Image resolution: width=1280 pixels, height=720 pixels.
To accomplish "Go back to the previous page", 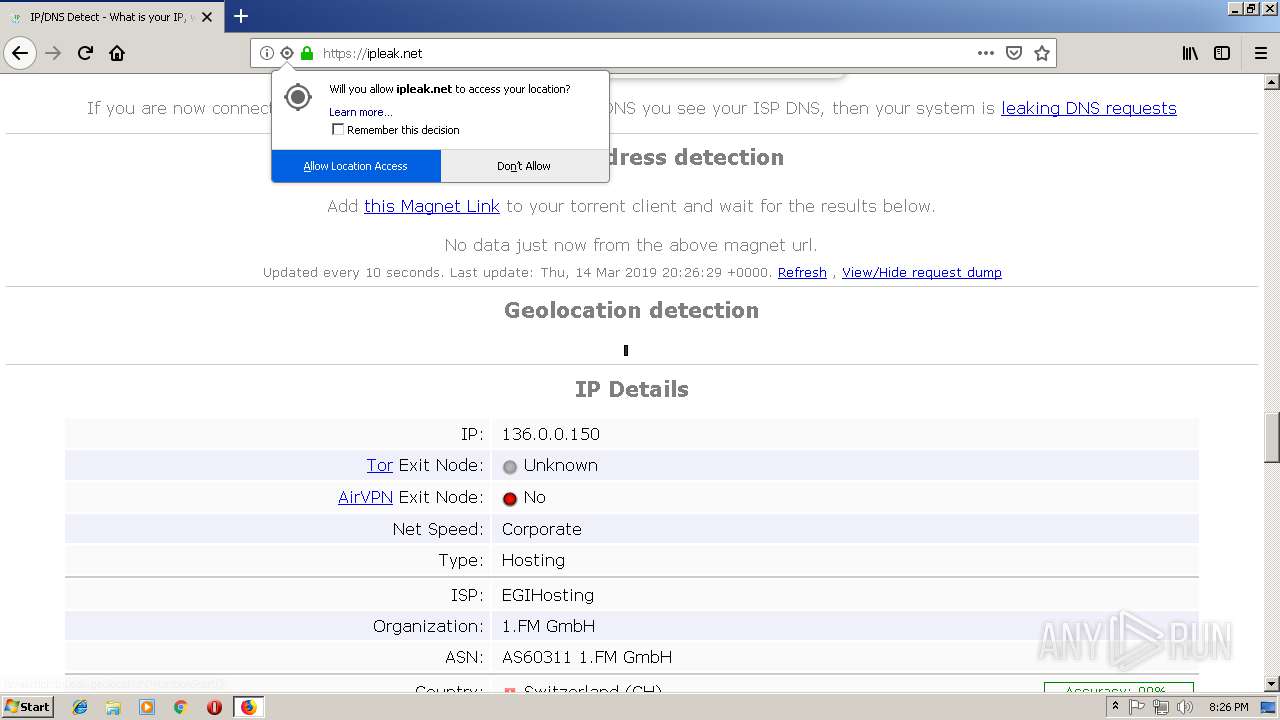I will [x=20, y=53].
